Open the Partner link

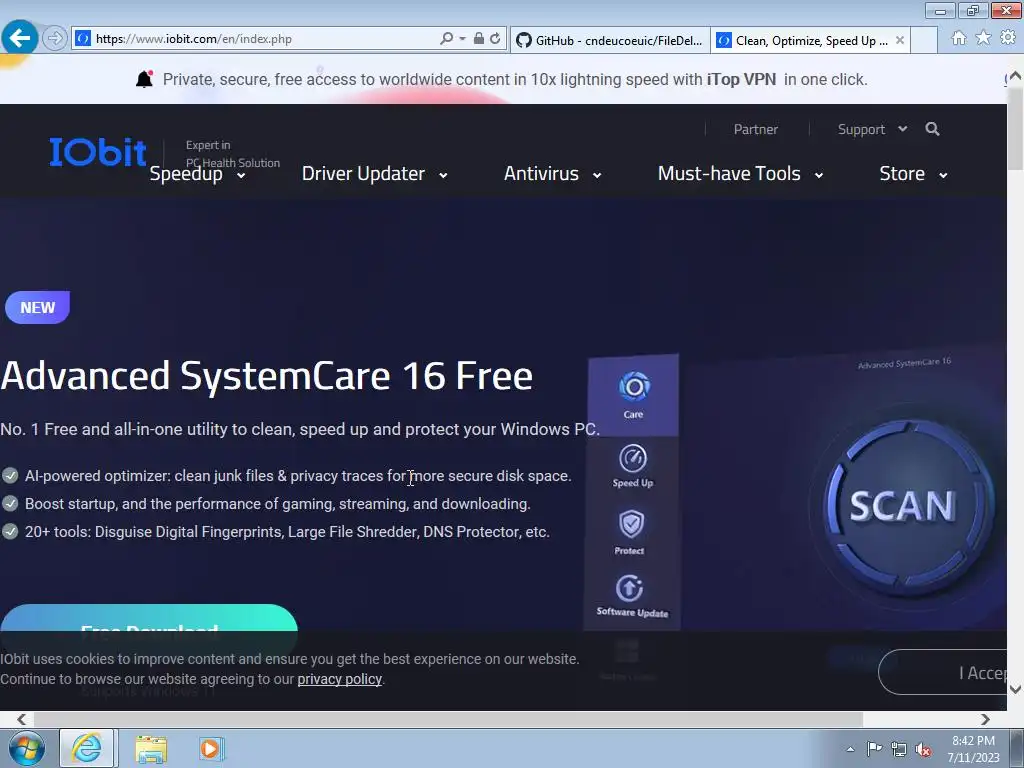756,129
